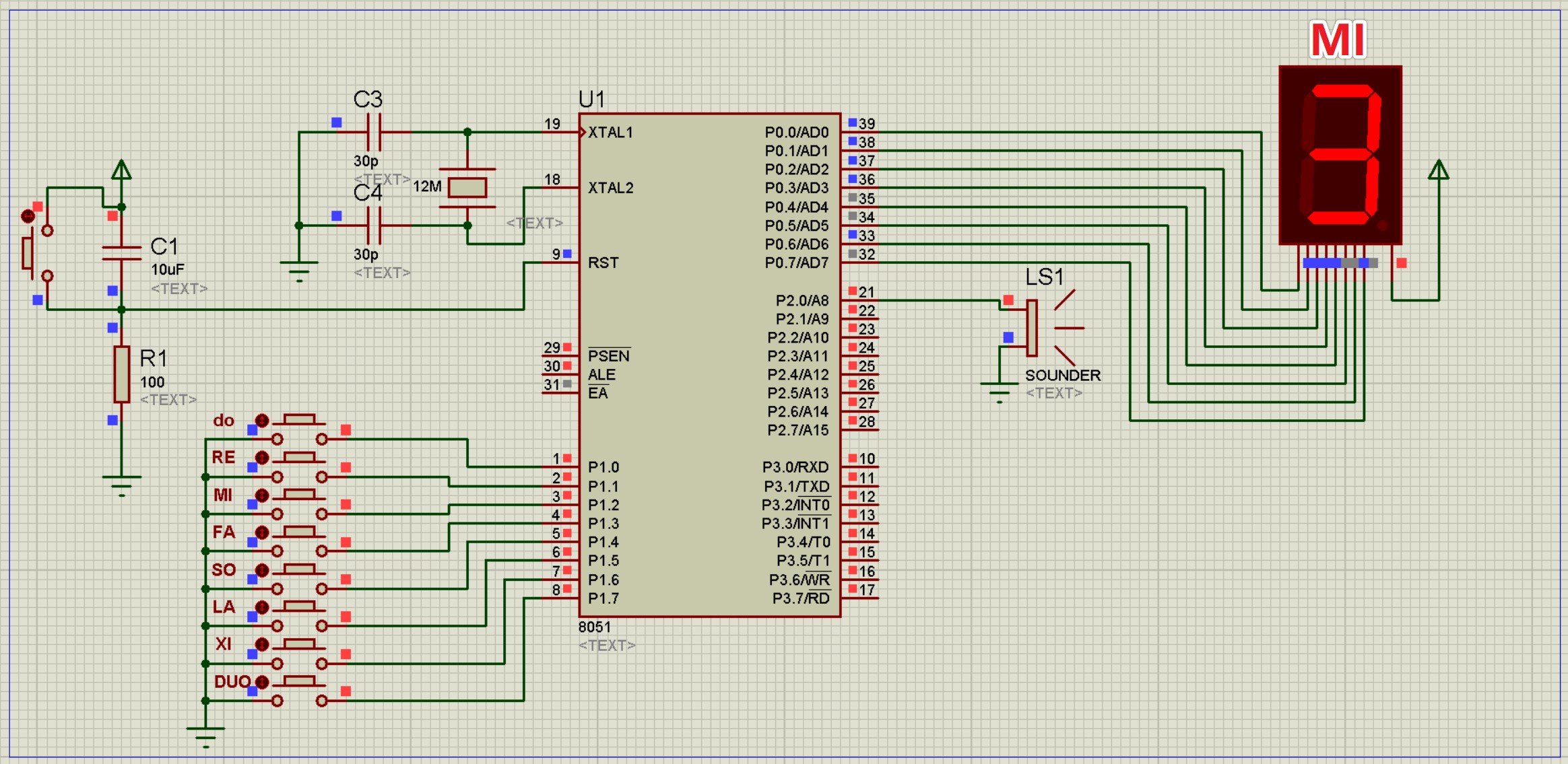1568x764 pixels.
Task: Click the U1 8051 microcontroller body
Action: point(709,363)
